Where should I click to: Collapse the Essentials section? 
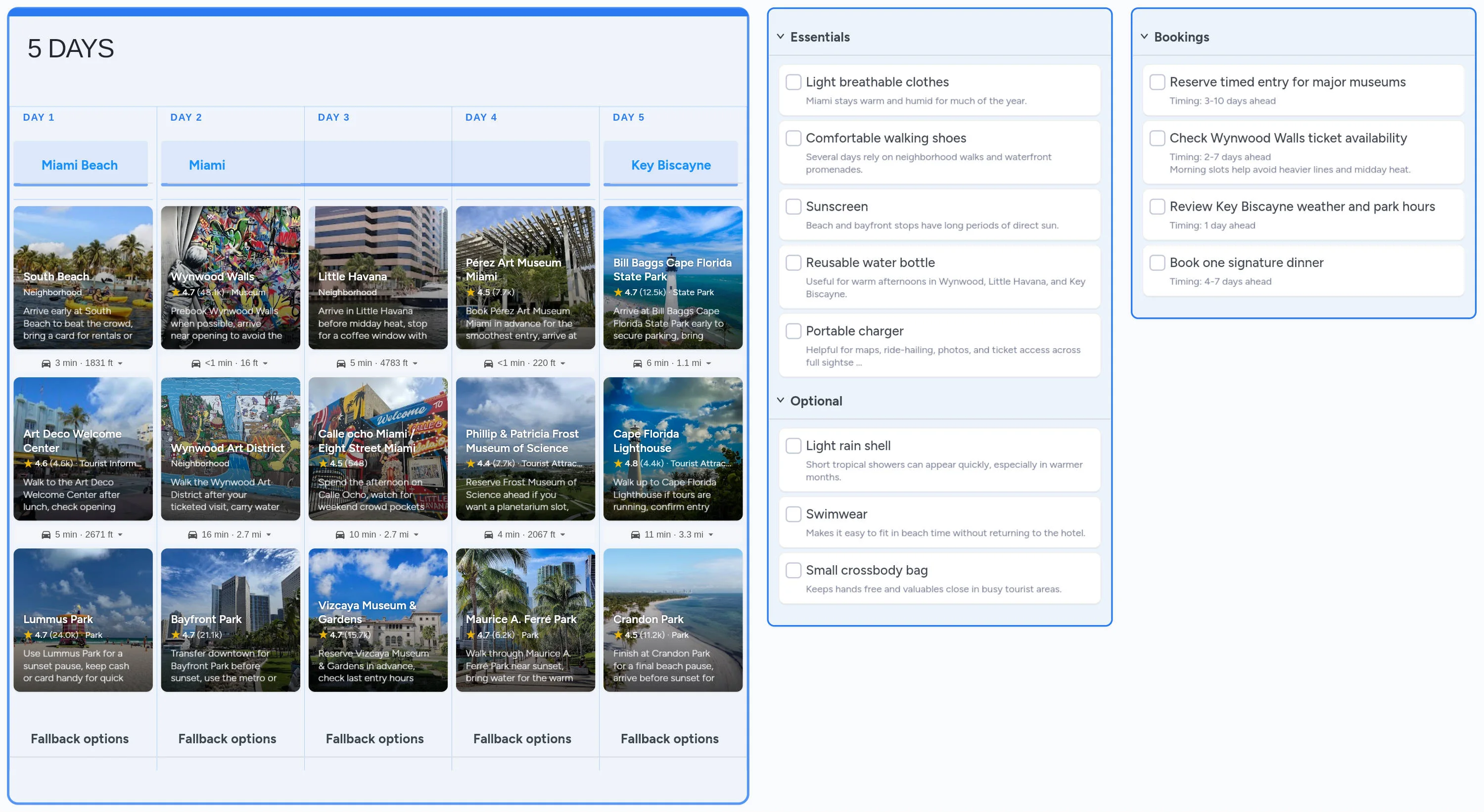781,37
